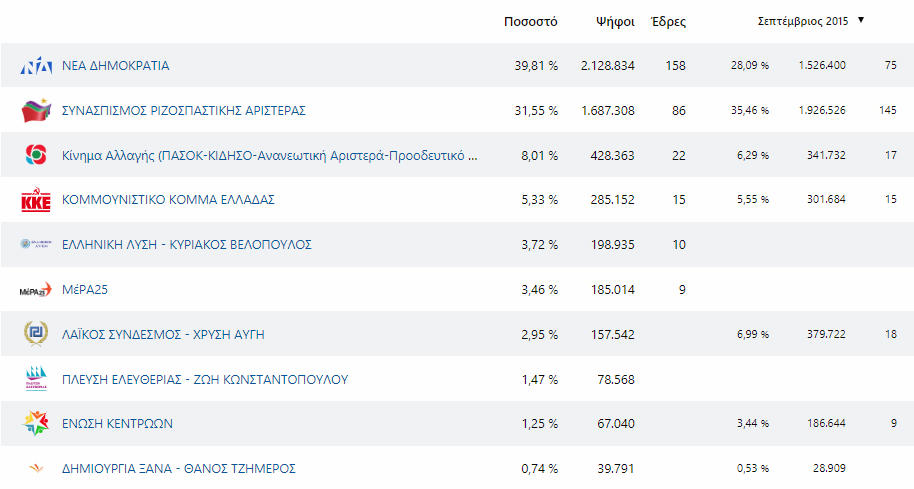Click the 3,72 % percentage value

[539, 245]
